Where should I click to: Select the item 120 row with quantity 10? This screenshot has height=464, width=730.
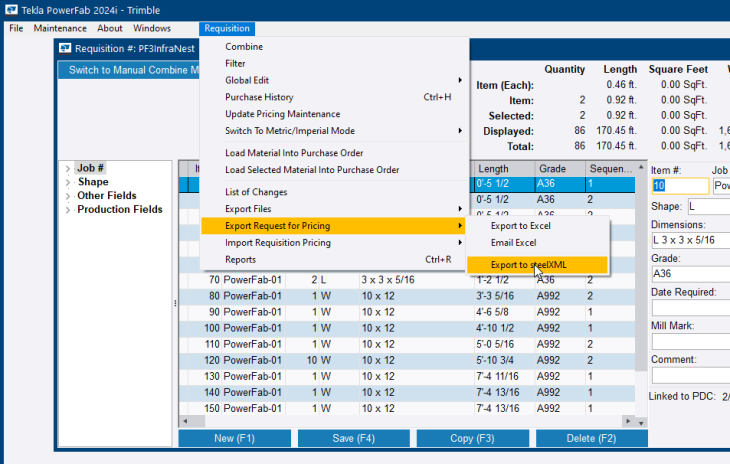(407, 360)
